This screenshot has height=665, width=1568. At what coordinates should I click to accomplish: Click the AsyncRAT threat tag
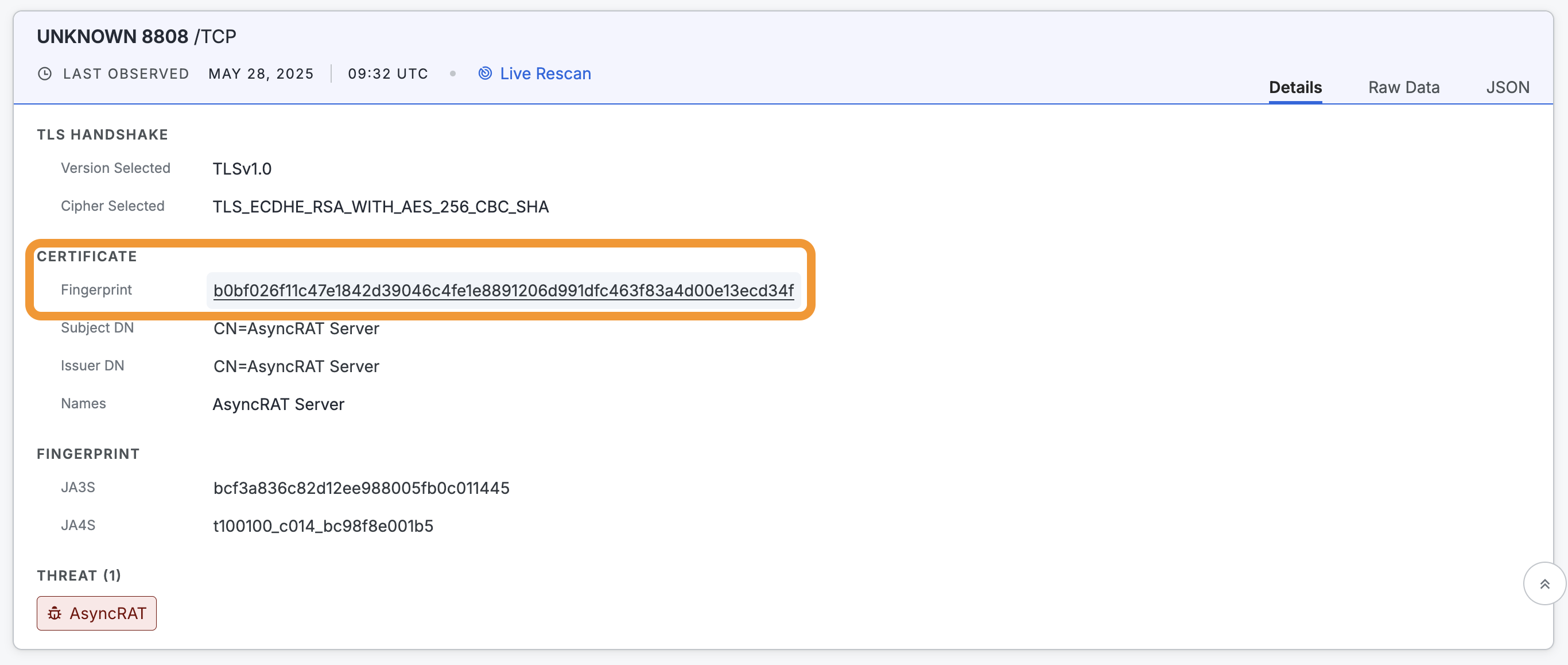tap(97, 613)
